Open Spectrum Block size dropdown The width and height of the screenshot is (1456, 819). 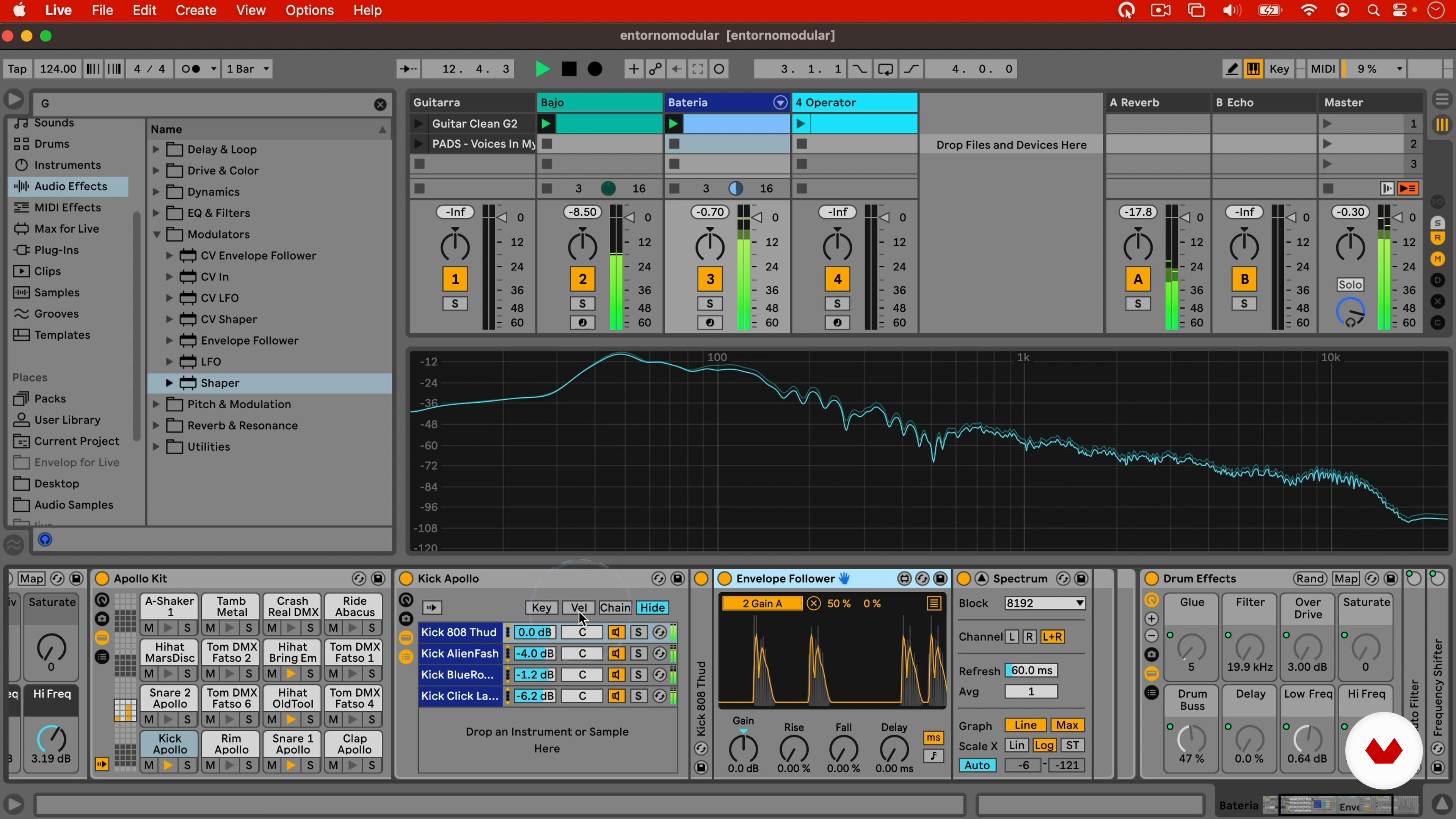1045,603
